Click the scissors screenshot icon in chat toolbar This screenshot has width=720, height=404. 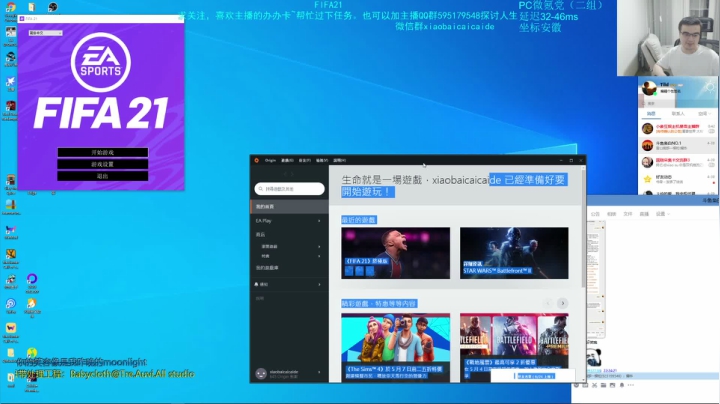(595, 385)
